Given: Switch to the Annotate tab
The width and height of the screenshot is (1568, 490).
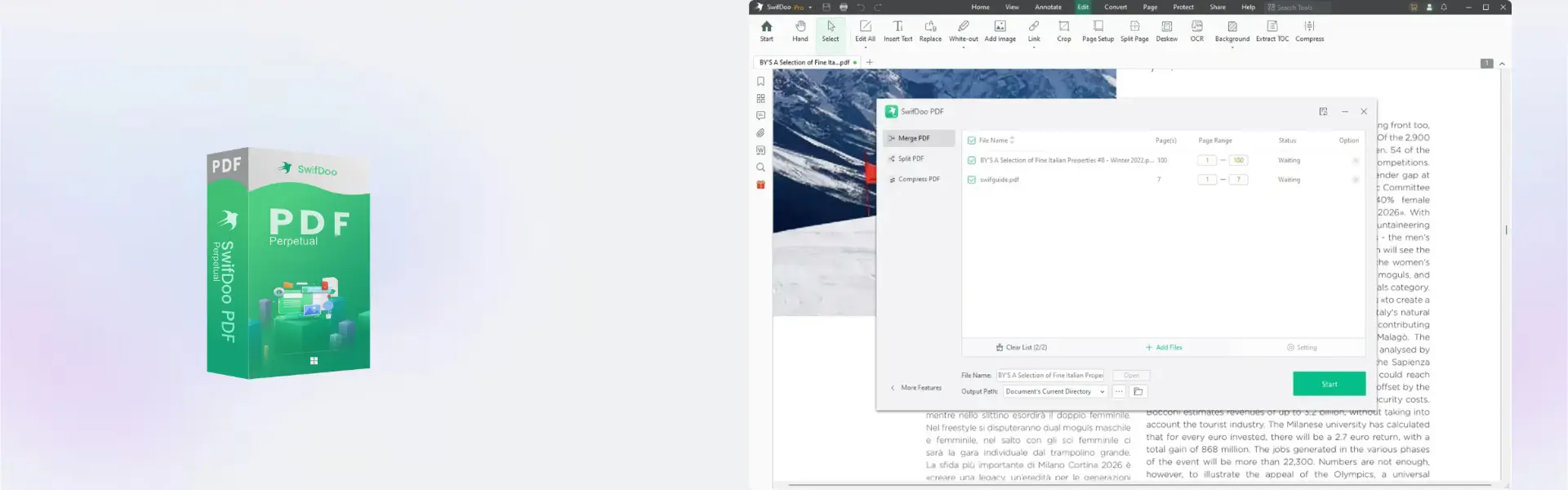Looking at the screenshot, I should tap(1049, 7).
